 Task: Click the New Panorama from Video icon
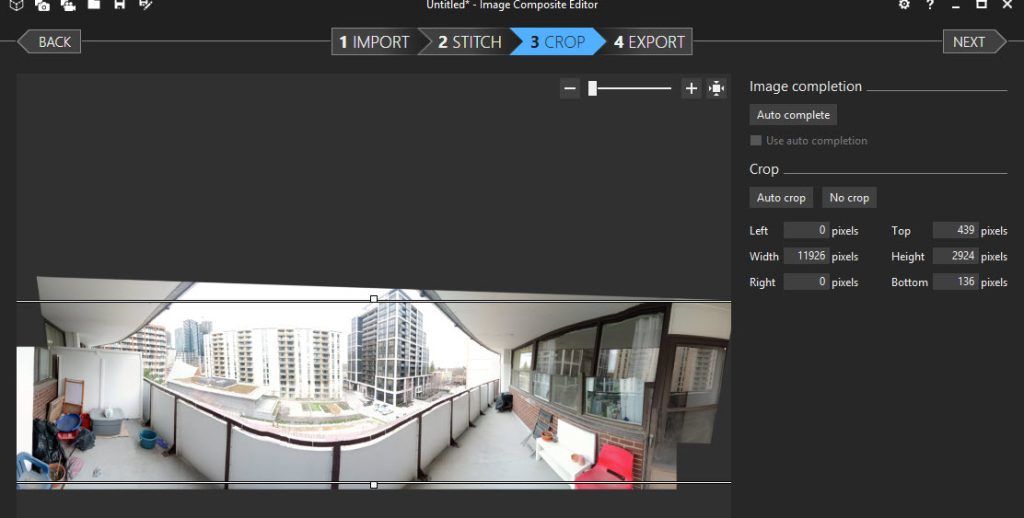(68, 5)
